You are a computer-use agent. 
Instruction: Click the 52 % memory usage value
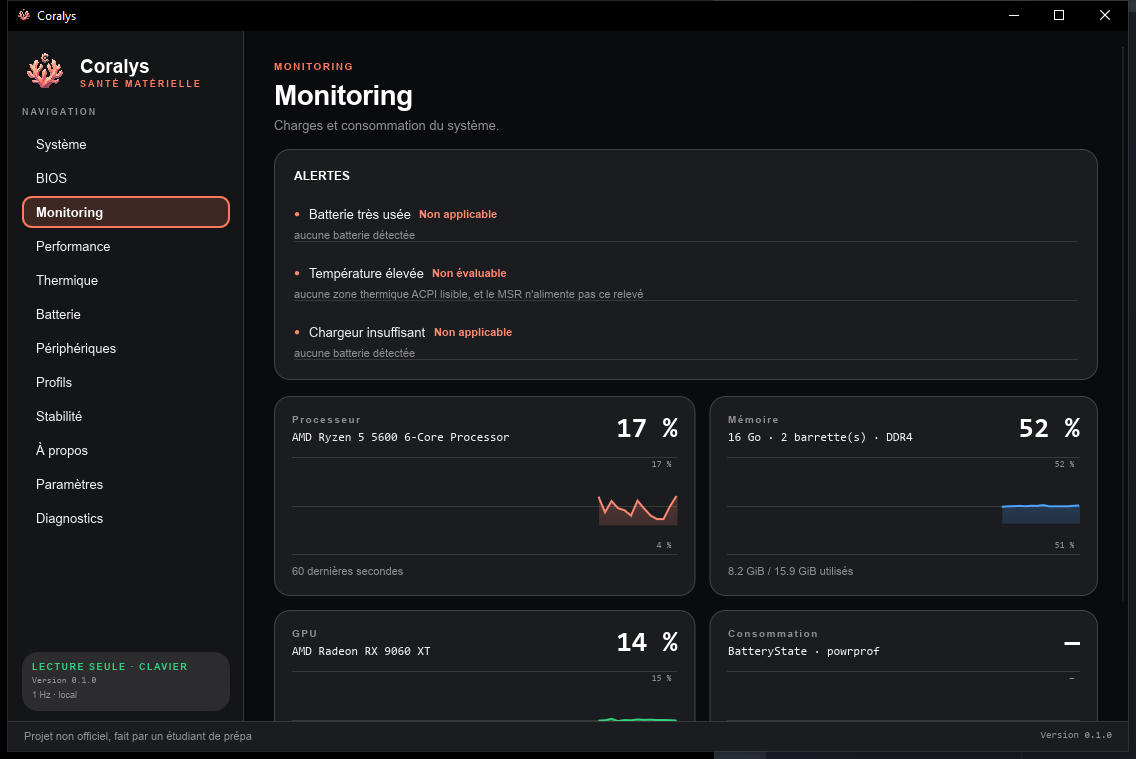point(1049,428)
